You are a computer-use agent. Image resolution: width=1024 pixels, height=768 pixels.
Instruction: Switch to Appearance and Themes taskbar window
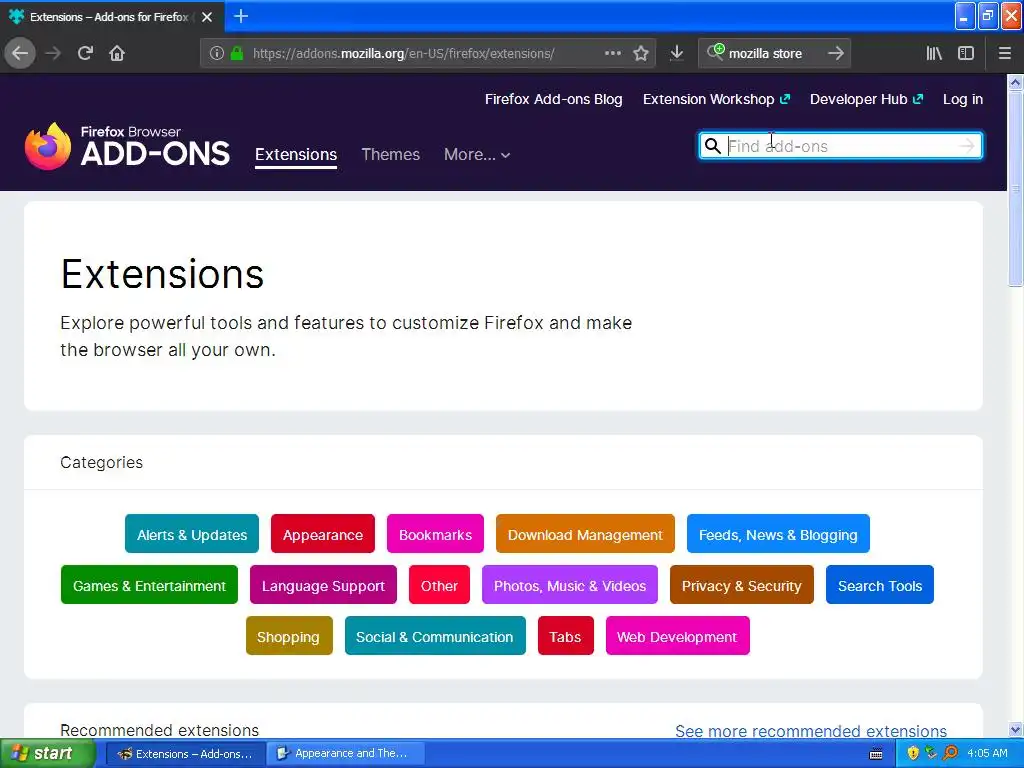345,754
